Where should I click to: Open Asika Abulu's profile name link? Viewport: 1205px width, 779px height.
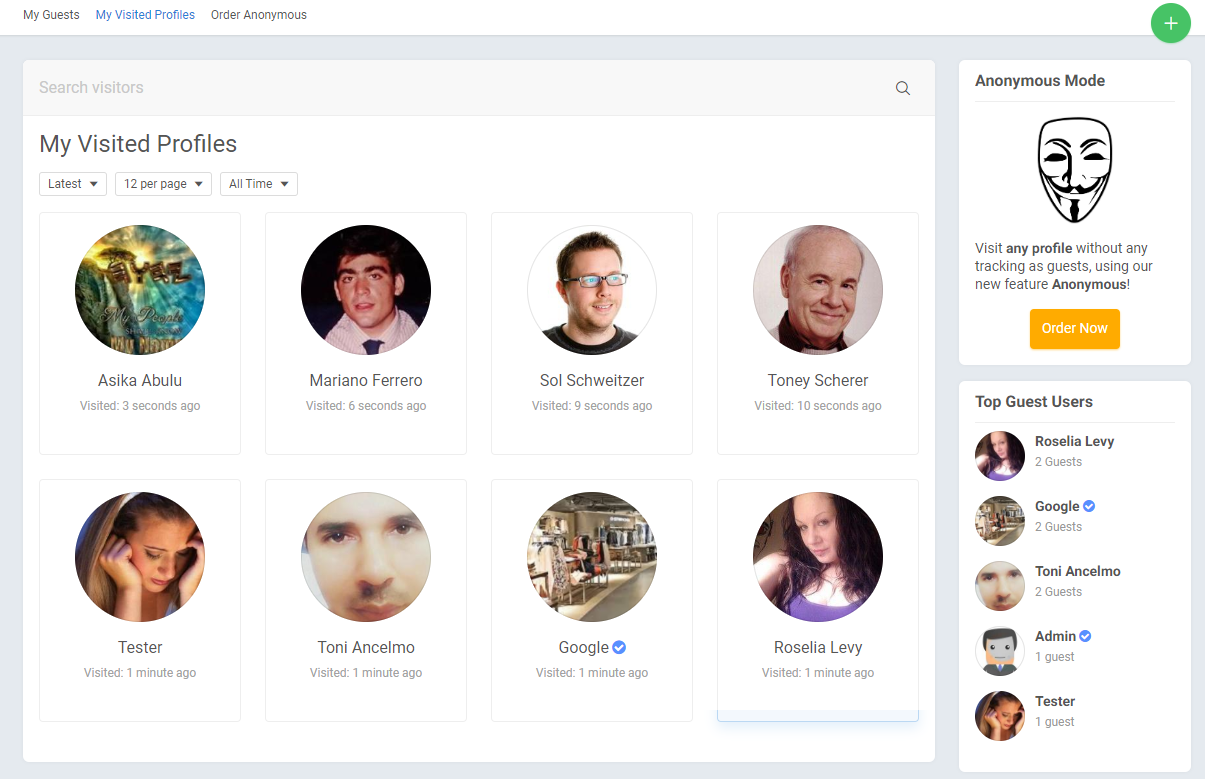coord(140,380)
